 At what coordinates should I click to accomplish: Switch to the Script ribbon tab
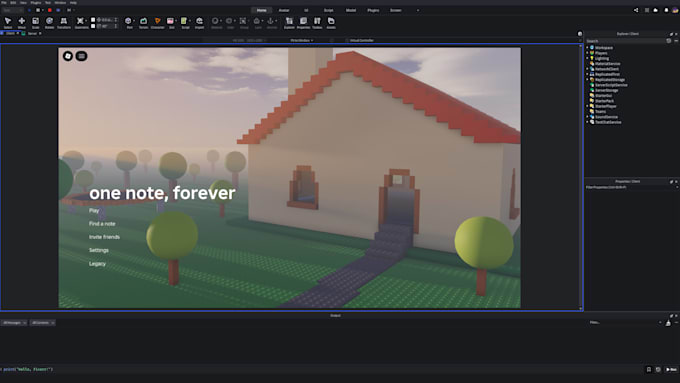pyautogui.click(x=329, y=10)
